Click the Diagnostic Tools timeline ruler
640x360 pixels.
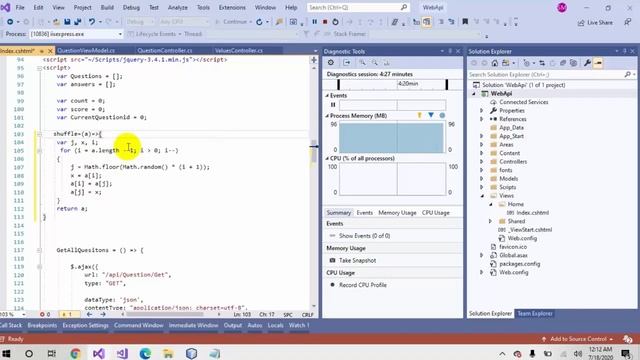pyautogui.click(x=392, y=84)
